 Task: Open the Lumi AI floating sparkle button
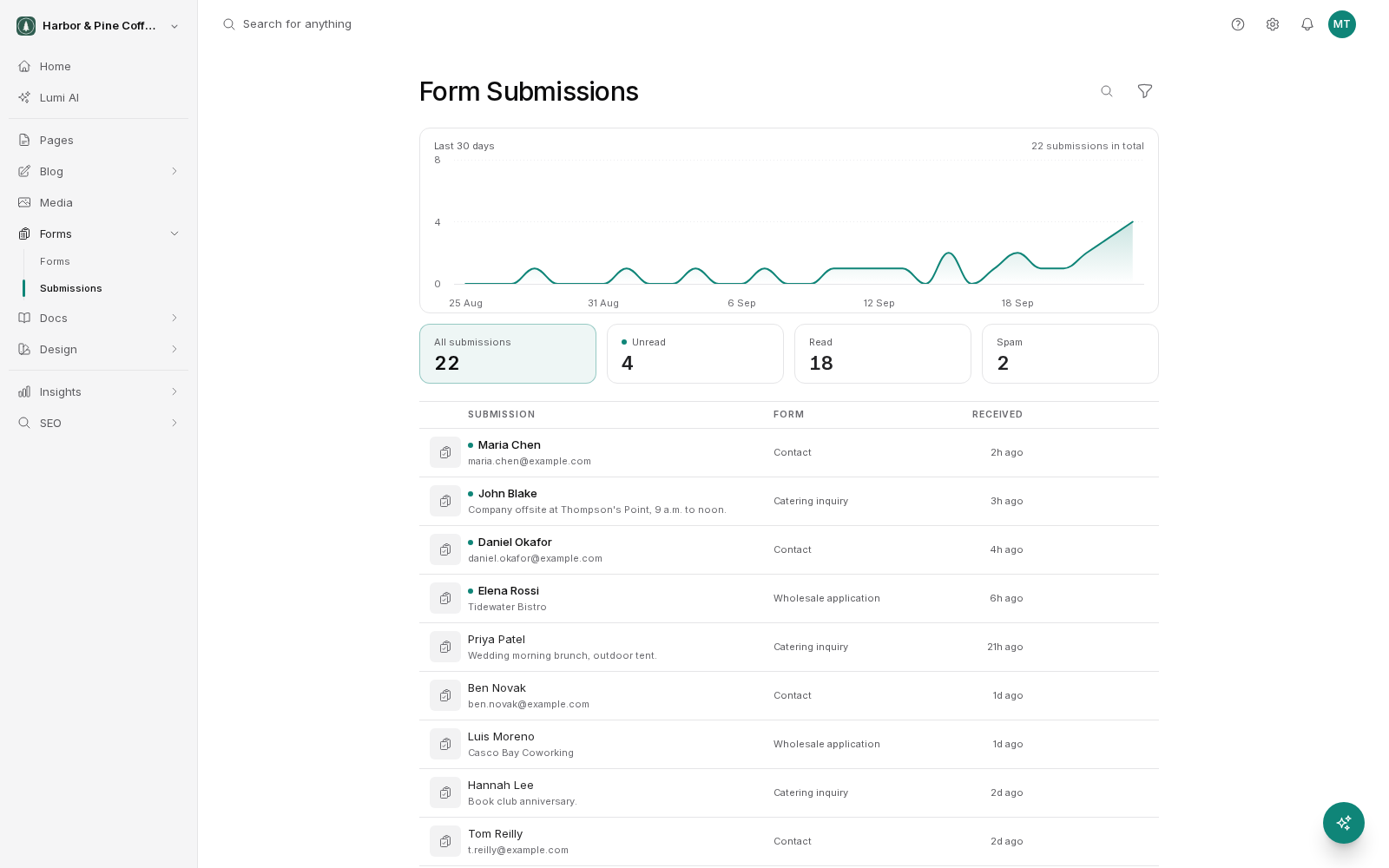tap(1344, 823)
